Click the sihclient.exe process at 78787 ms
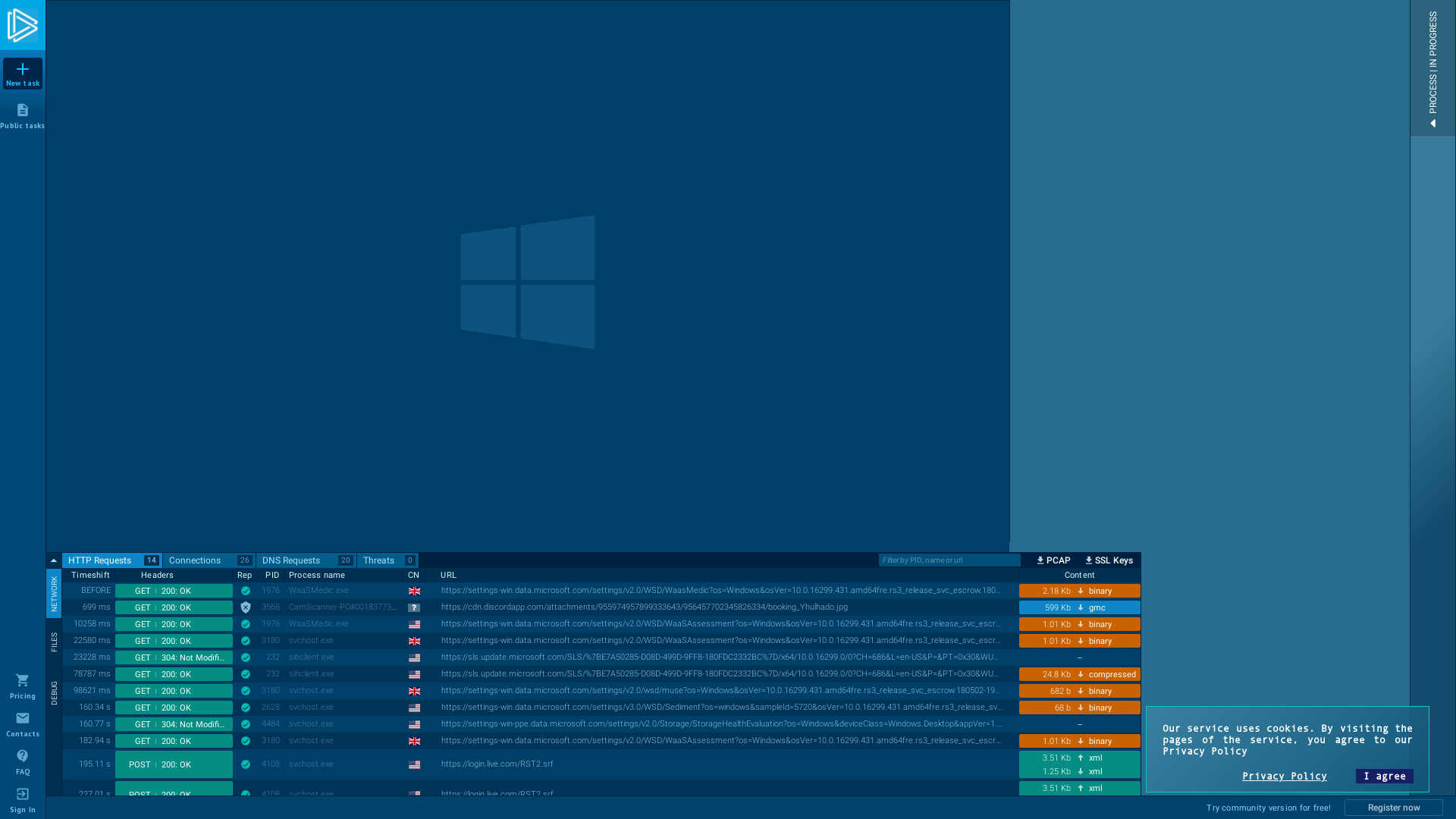Screen dimensions: 1456x819 point(311,674)
